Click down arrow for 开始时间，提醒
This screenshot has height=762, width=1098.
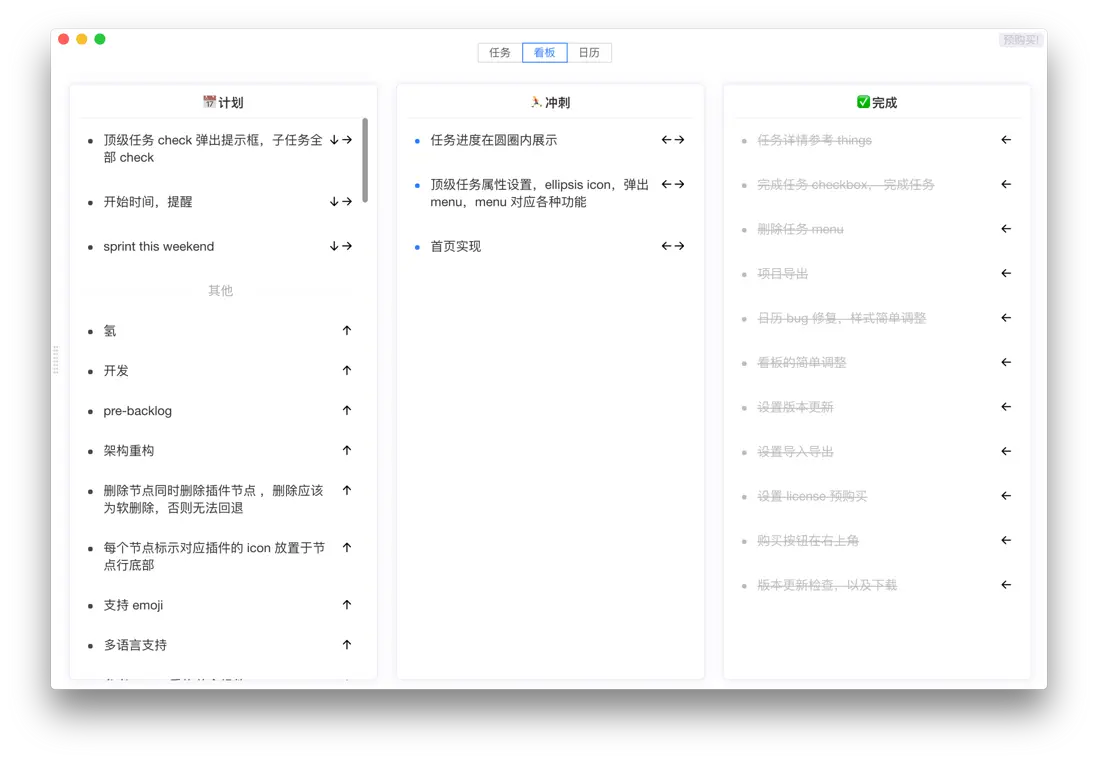click(334, 202)
